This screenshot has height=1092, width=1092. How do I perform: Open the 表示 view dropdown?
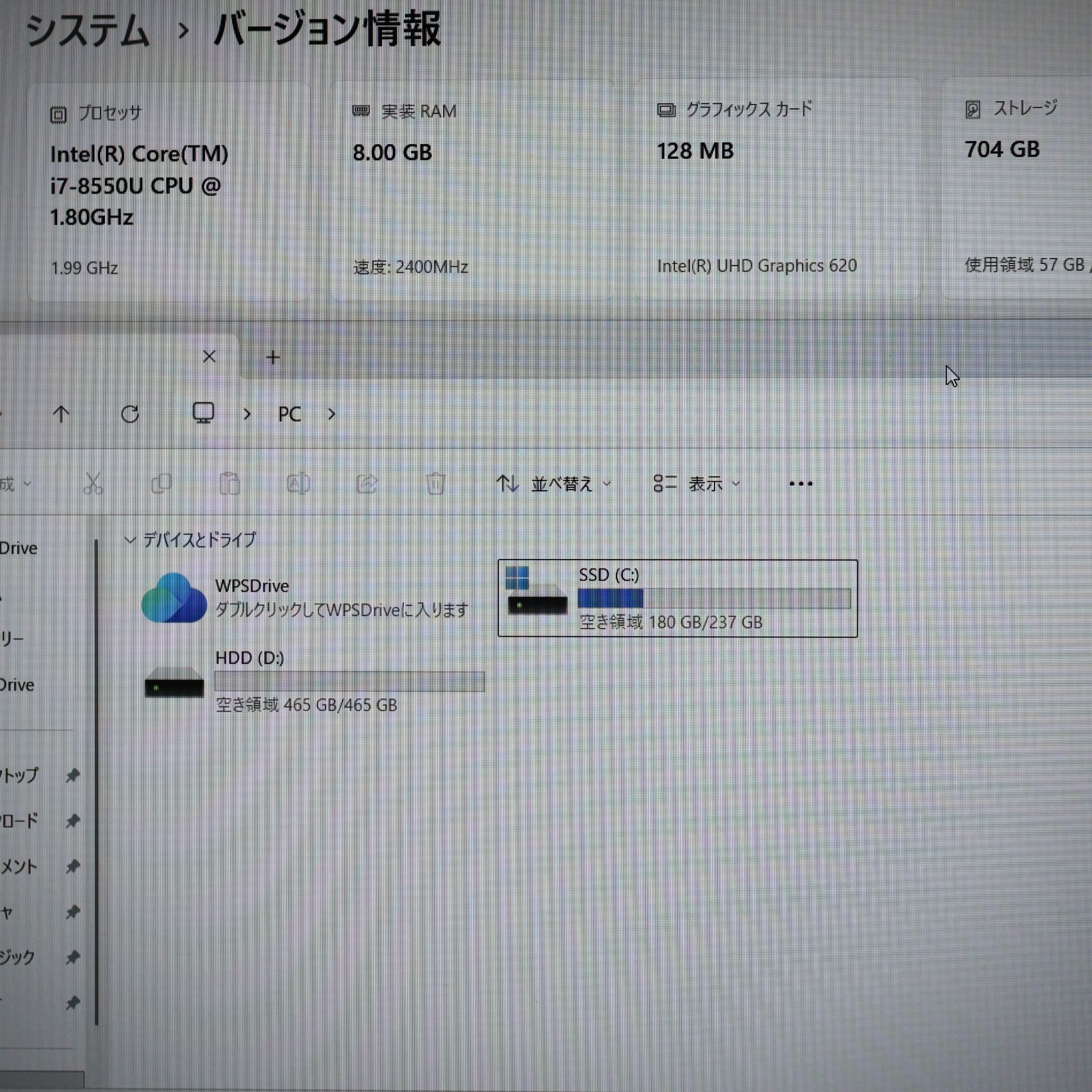[697, 484]
